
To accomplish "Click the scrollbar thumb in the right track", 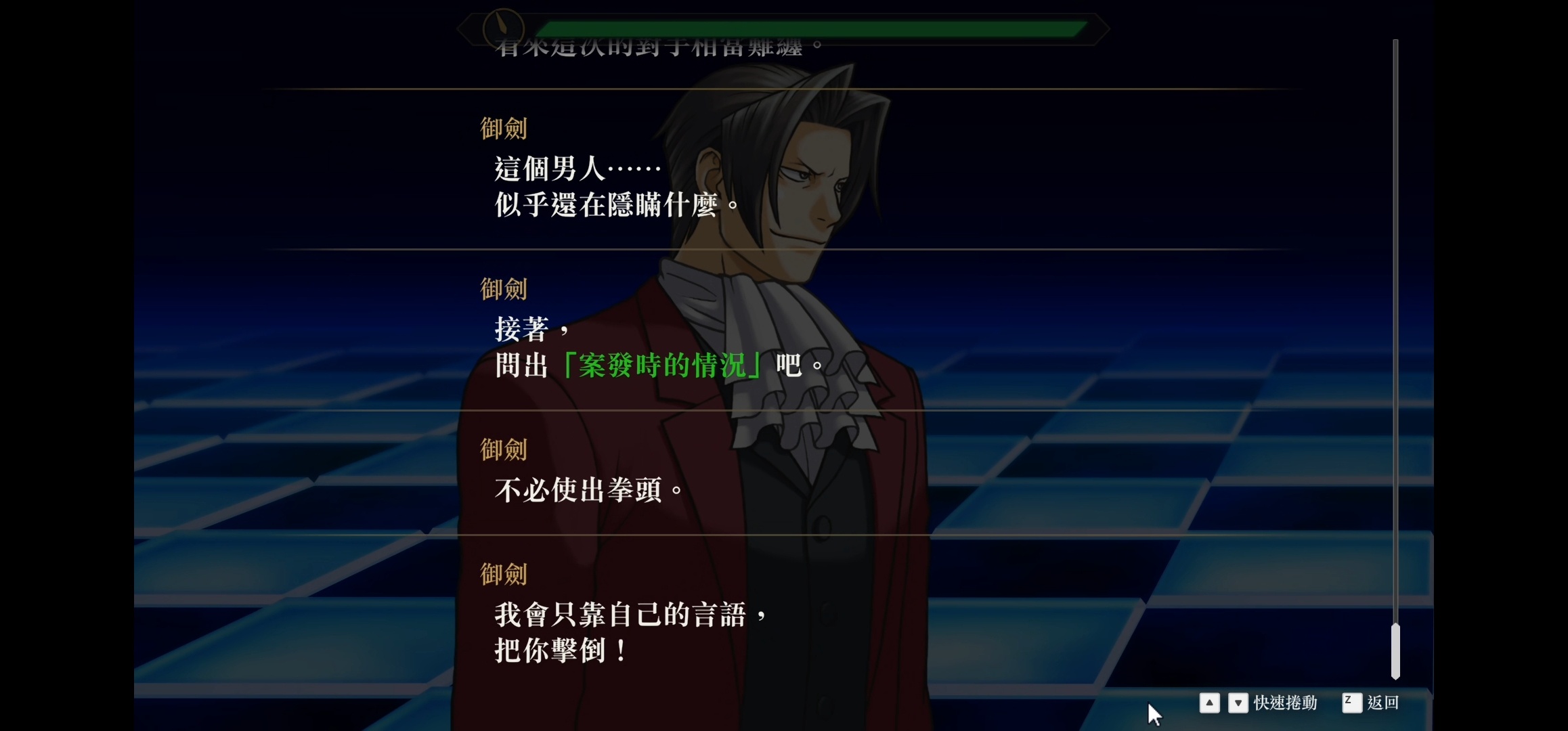I will click(1395, 651).
